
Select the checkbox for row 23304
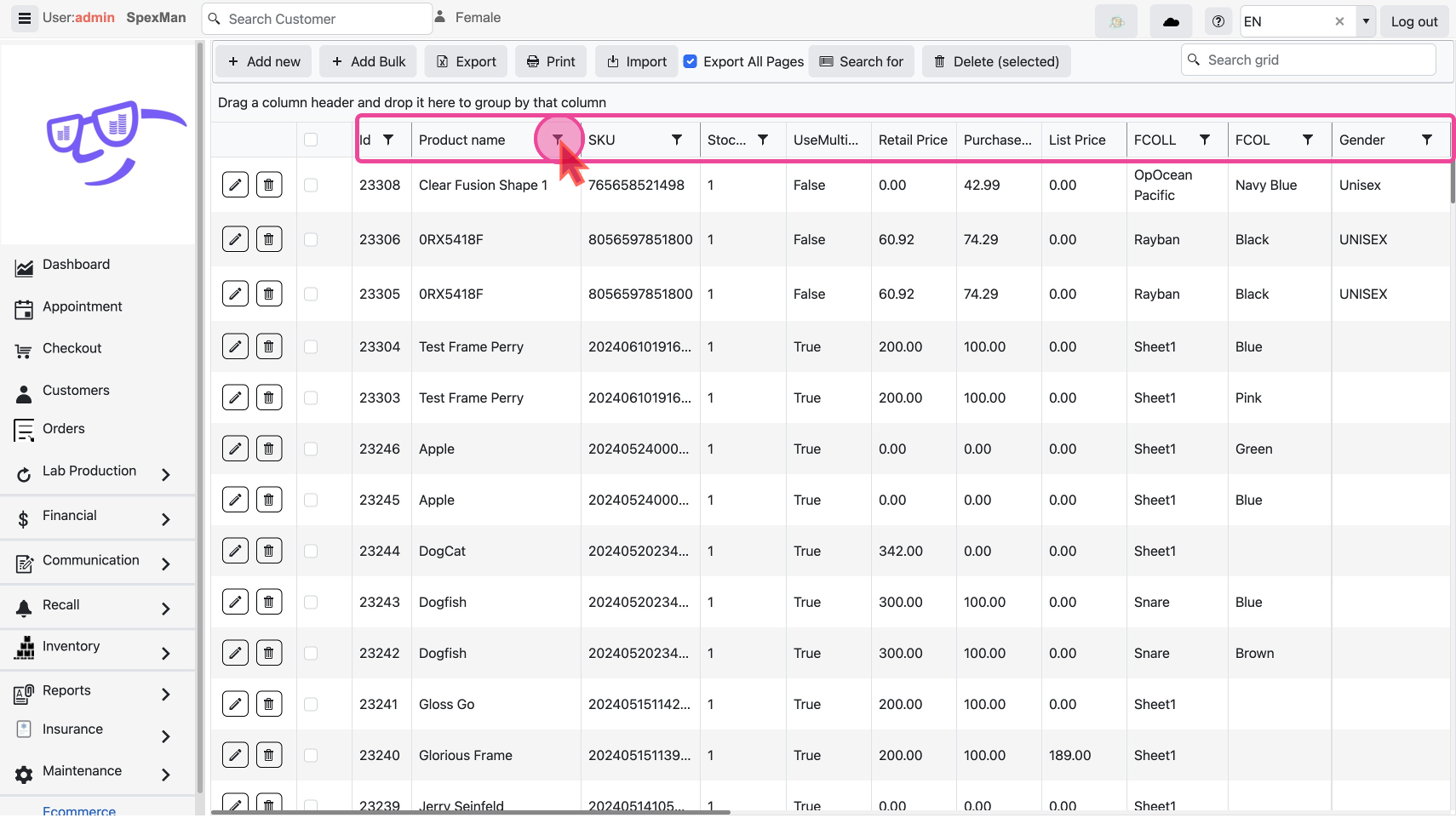pyautogui.click(x=311, y=346)
